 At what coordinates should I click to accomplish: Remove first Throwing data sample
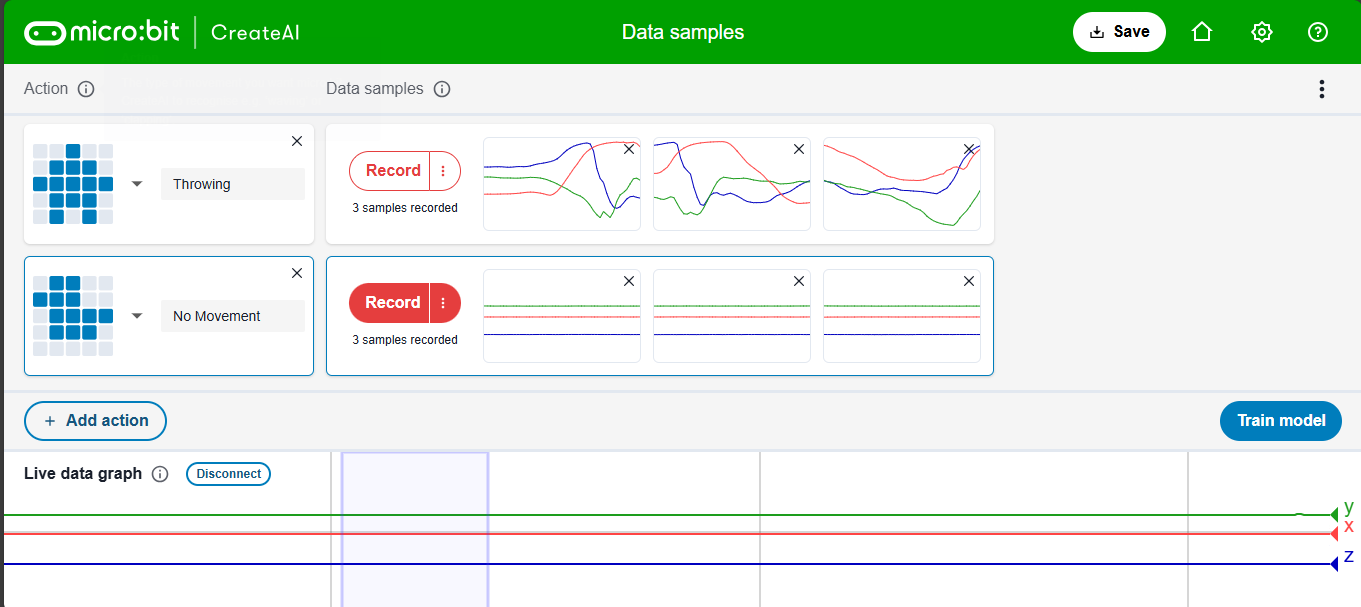[x=628, y=149]
